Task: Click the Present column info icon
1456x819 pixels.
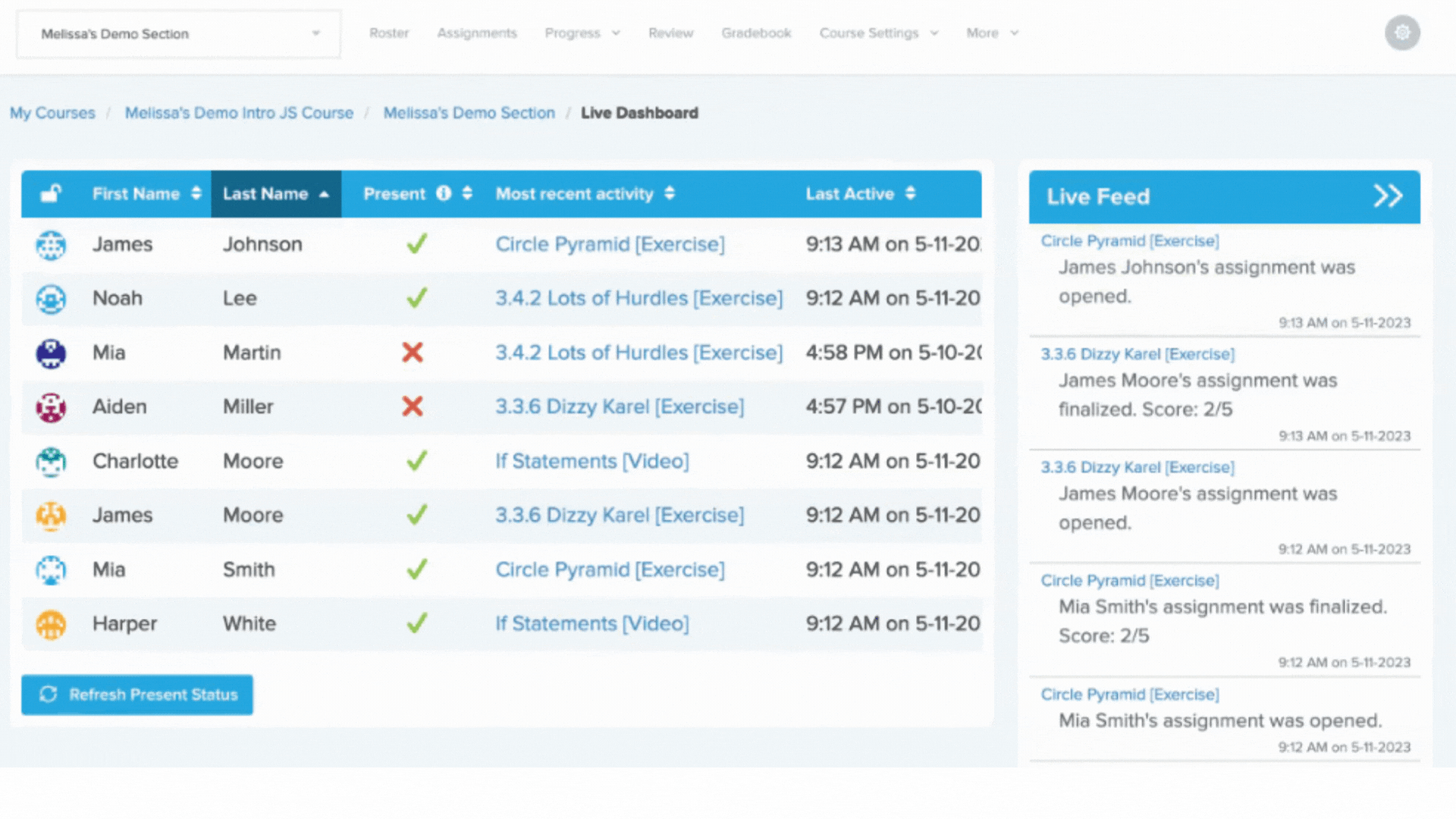Action: [444, 193]
